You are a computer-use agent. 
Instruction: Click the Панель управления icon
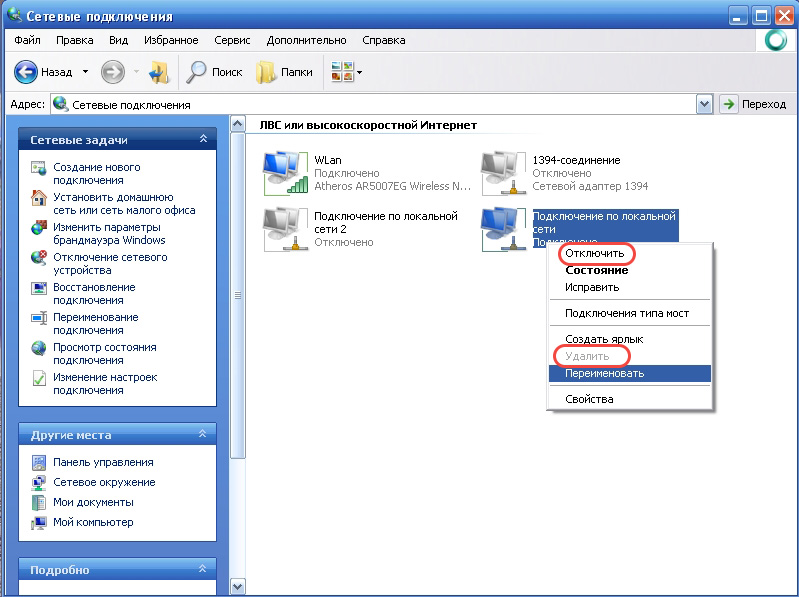[x=39, y=462]
